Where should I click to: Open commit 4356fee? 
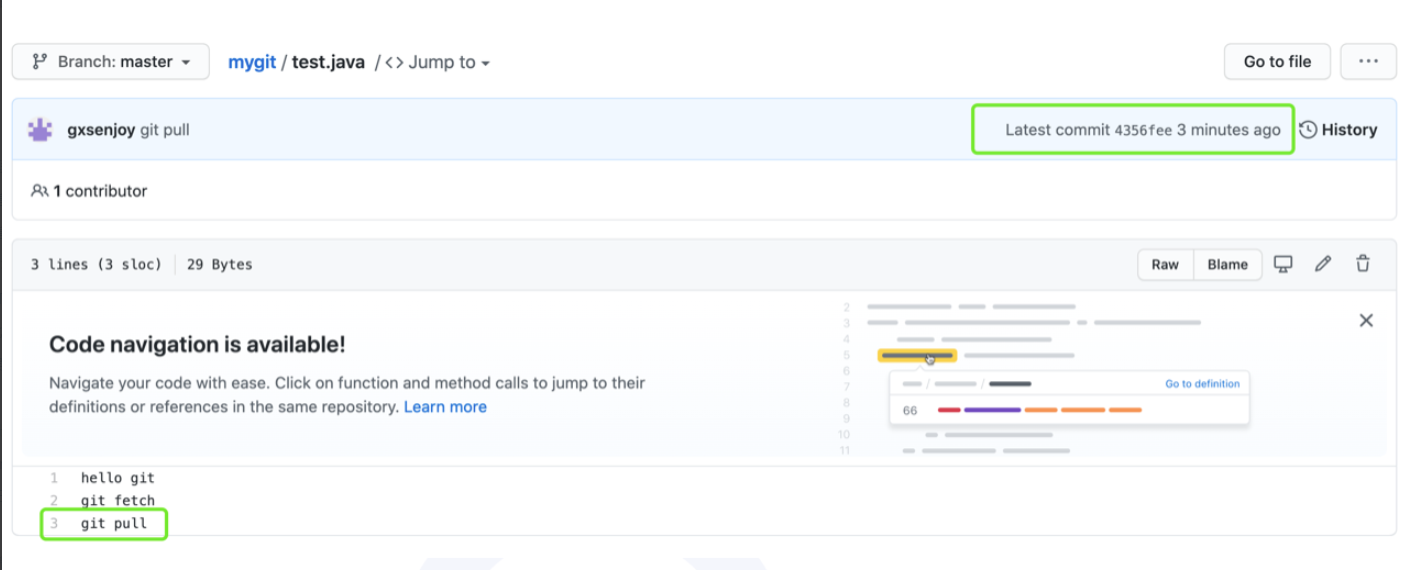tap(1142, 130)
